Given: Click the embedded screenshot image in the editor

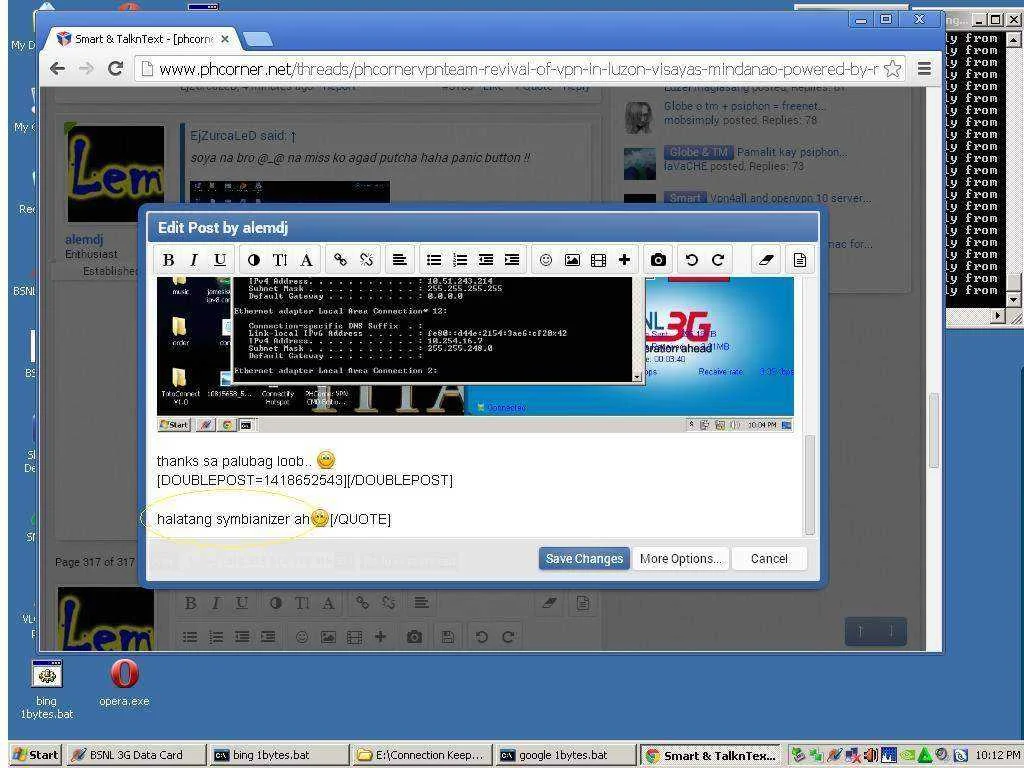Looking at the screenshot, I should (x=475, y=354).
